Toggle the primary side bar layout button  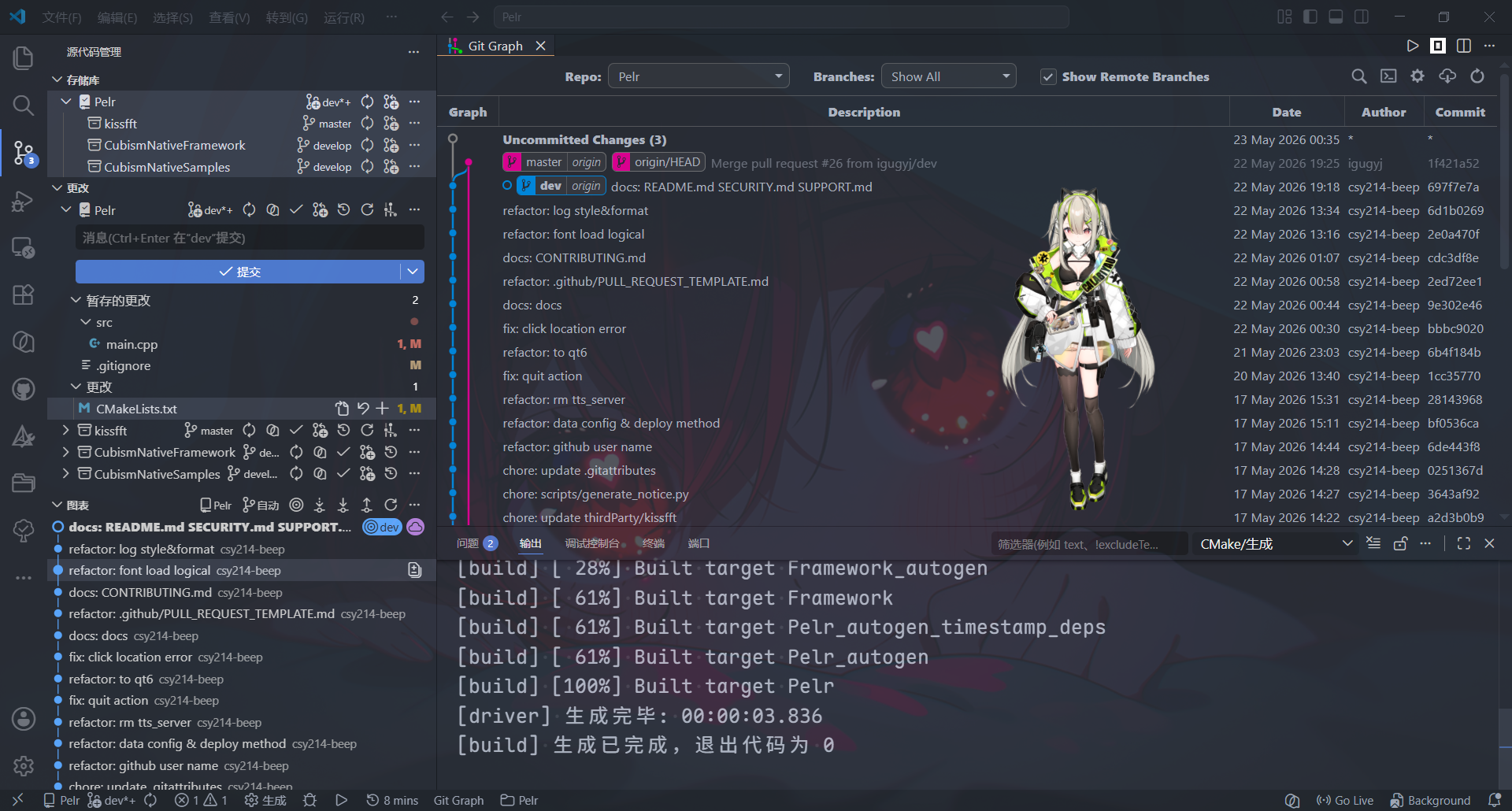coord(1310,17)
